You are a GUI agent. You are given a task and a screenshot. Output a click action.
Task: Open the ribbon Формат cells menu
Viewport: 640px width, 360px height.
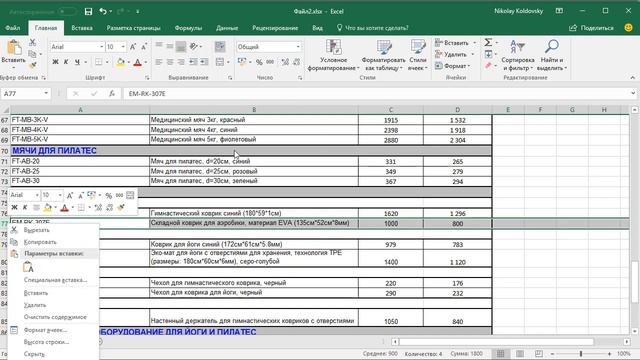[x=452, y=66]
